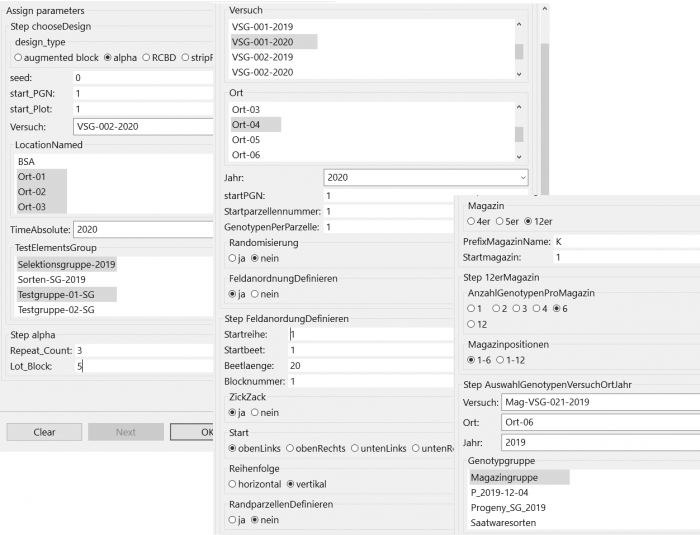The image size is (700, 535).
Task: Click Versuch list scroll-up arrow
Action: pyautogui.click(x=519, y=25)
